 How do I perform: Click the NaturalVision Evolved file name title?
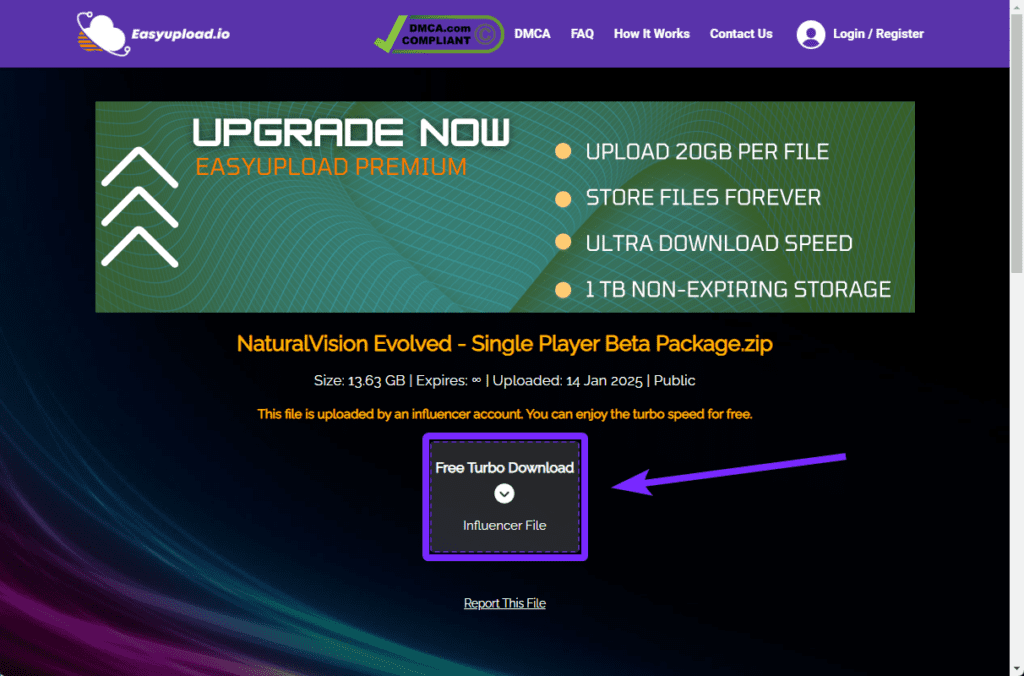tap(505, 344)
